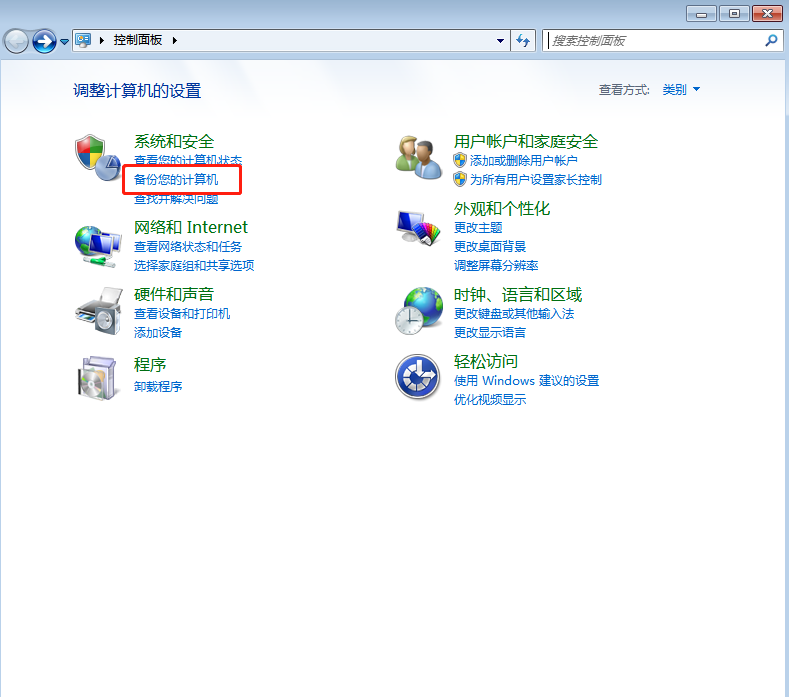Open the 程序 category icon
Screen dimensions: 789x697
(98, 377)
